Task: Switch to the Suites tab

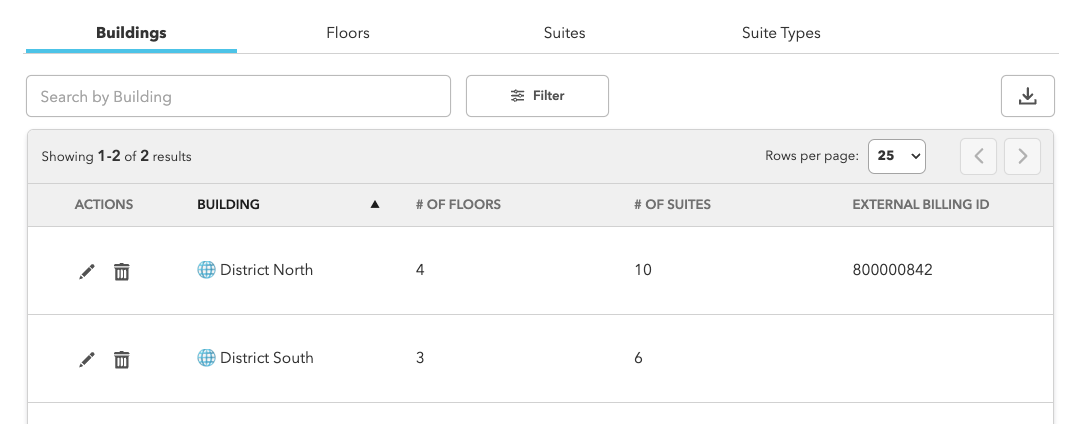Action: pyautogui.click(x=564, y=33)
